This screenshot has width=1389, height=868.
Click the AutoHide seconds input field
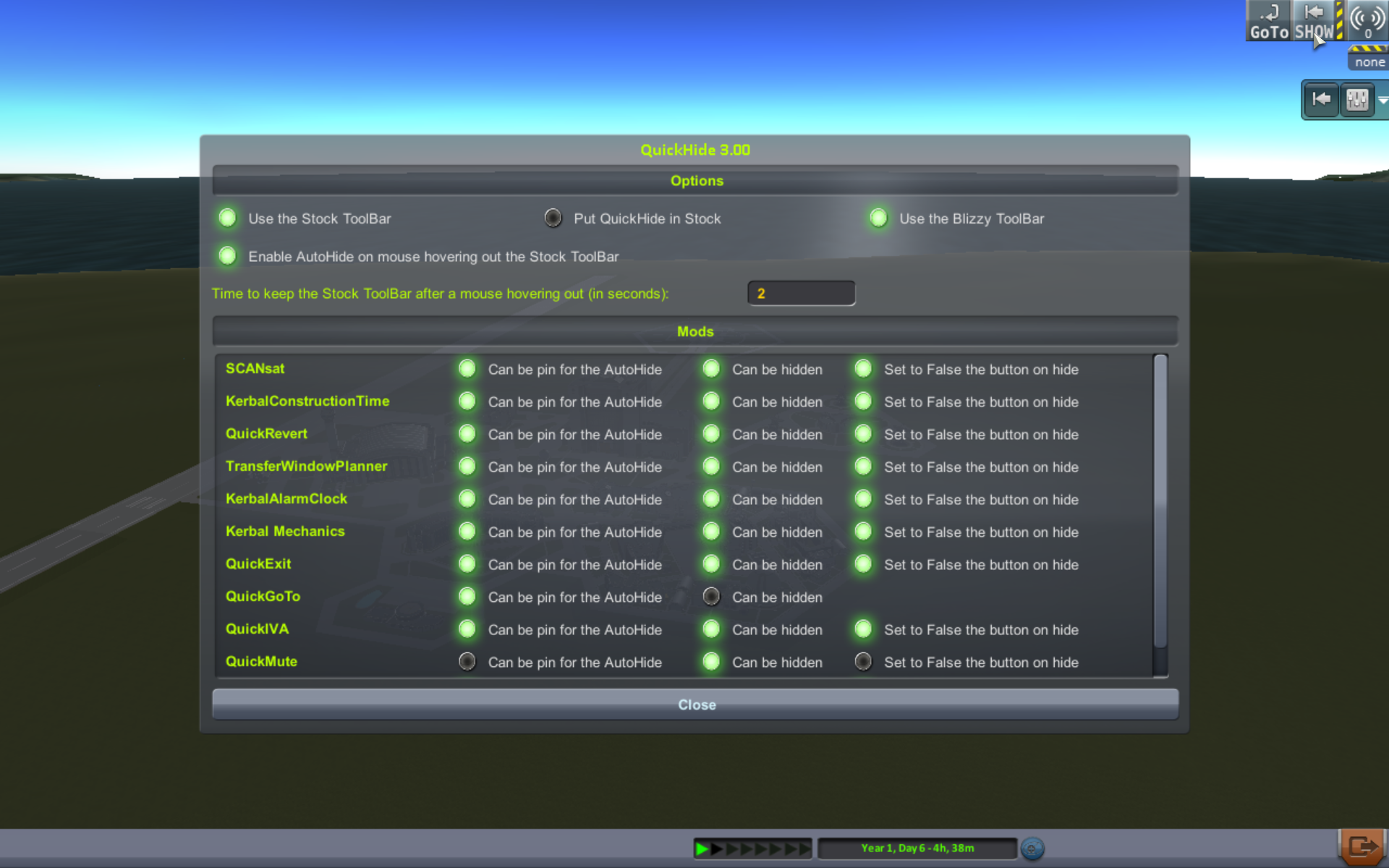click(x=802, y=293)
